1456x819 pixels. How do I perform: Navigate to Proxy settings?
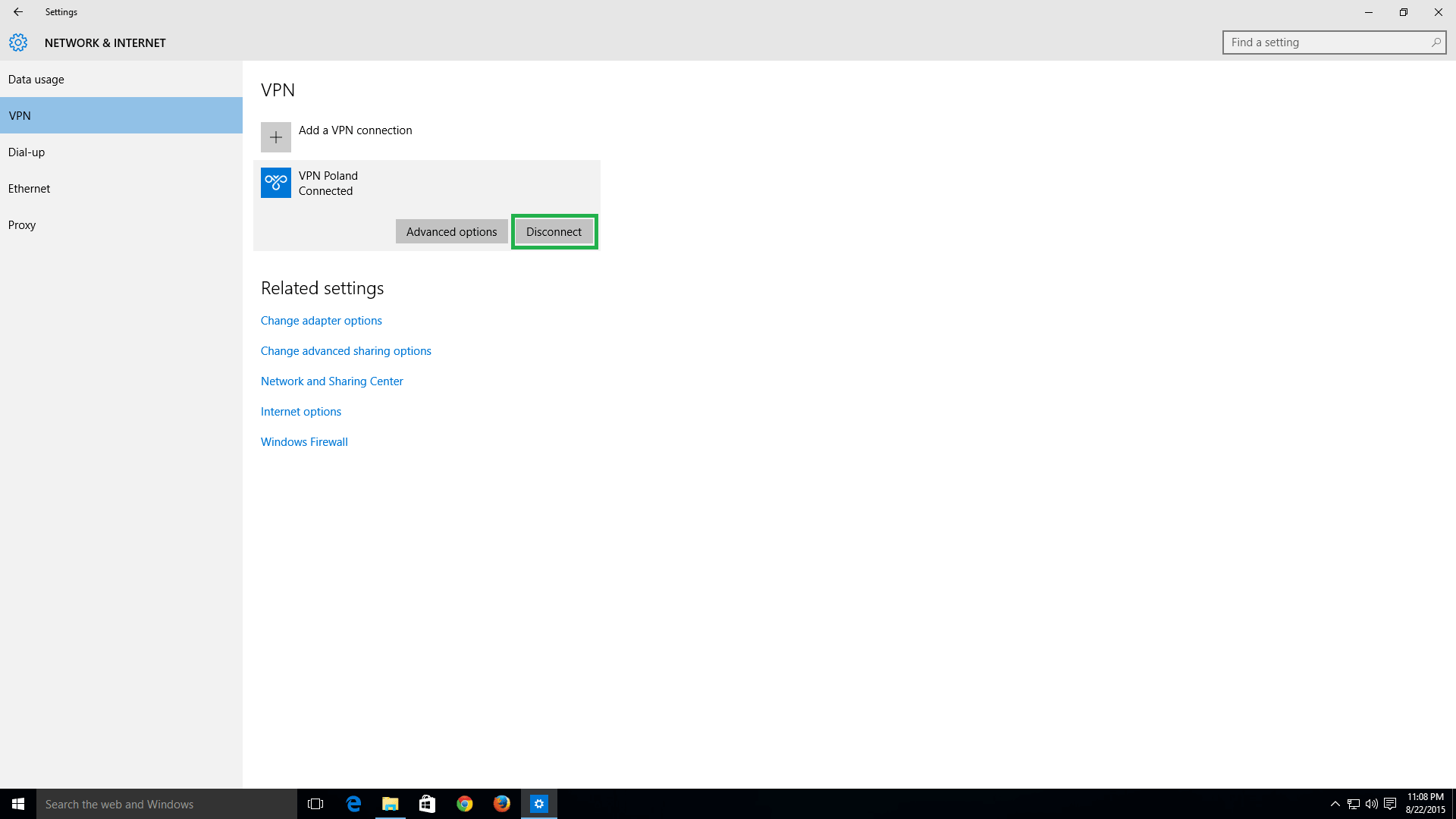click(x=22, y=224)
